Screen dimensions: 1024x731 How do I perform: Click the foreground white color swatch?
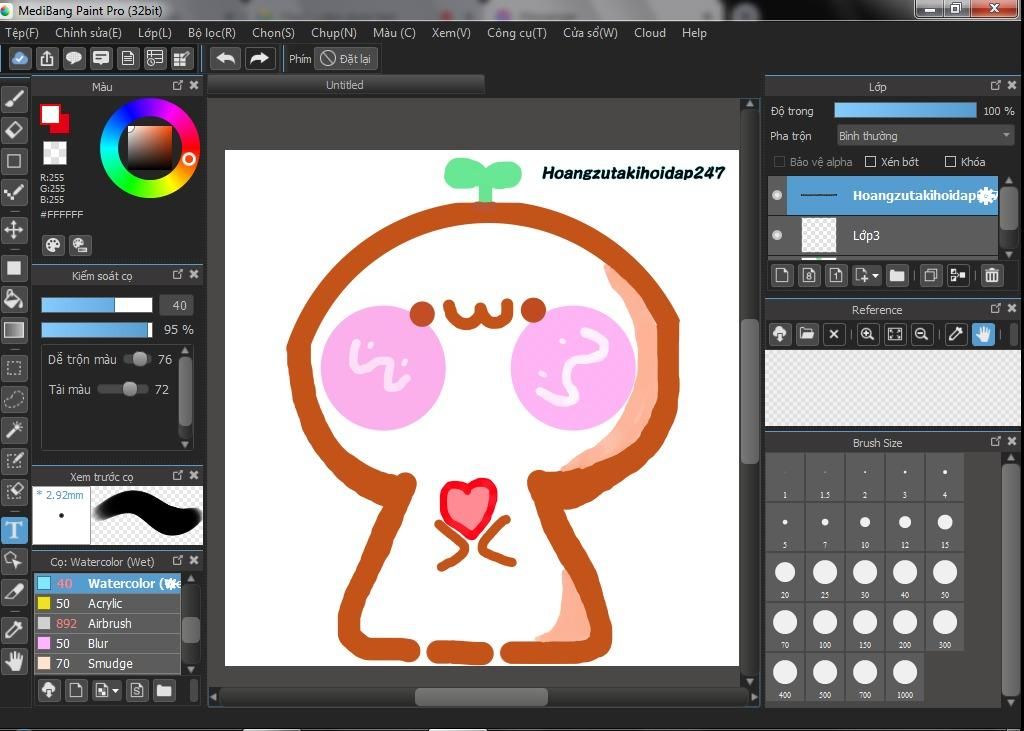[50, 114]
